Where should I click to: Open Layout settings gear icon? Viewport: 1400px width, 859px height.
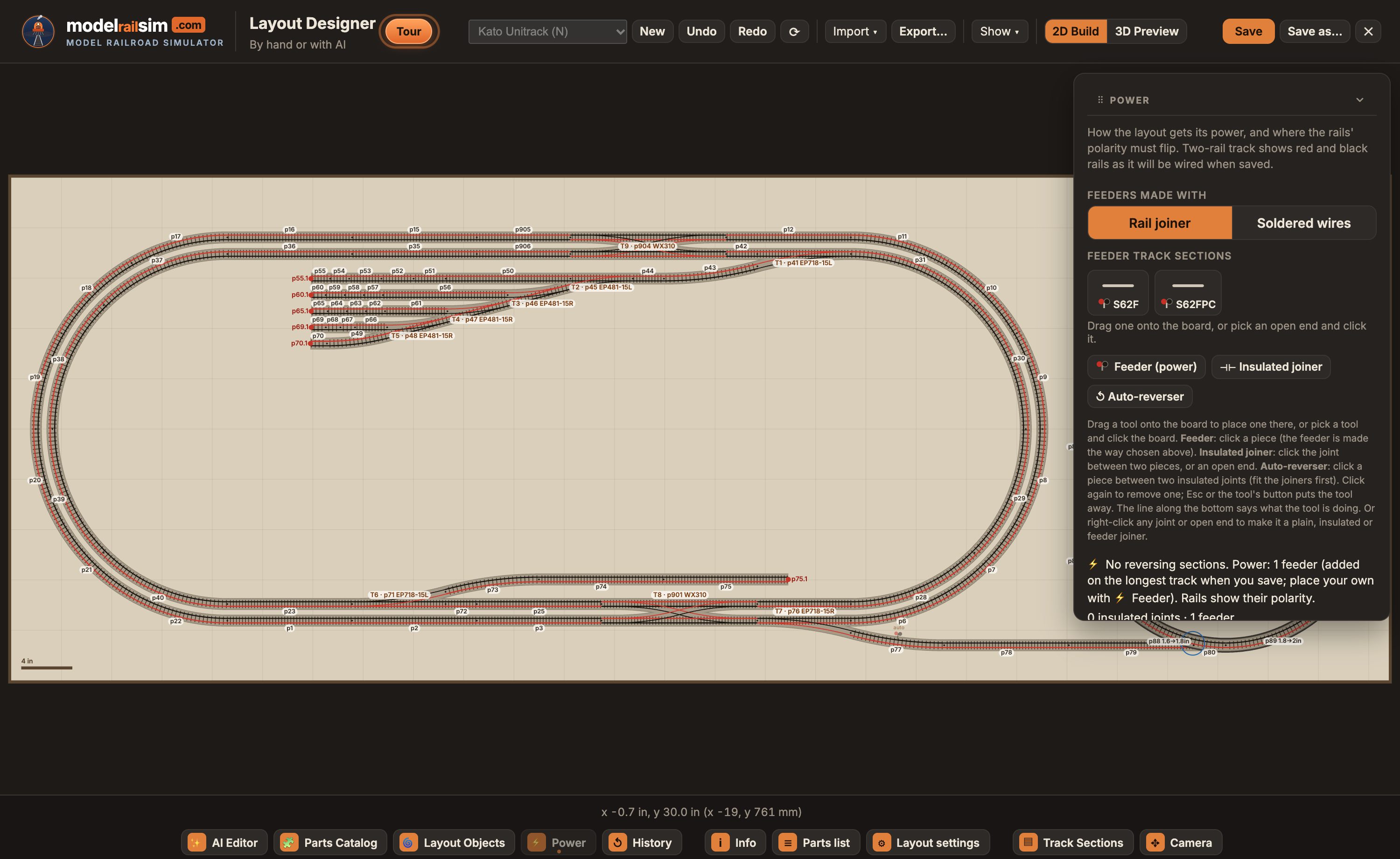881,842
